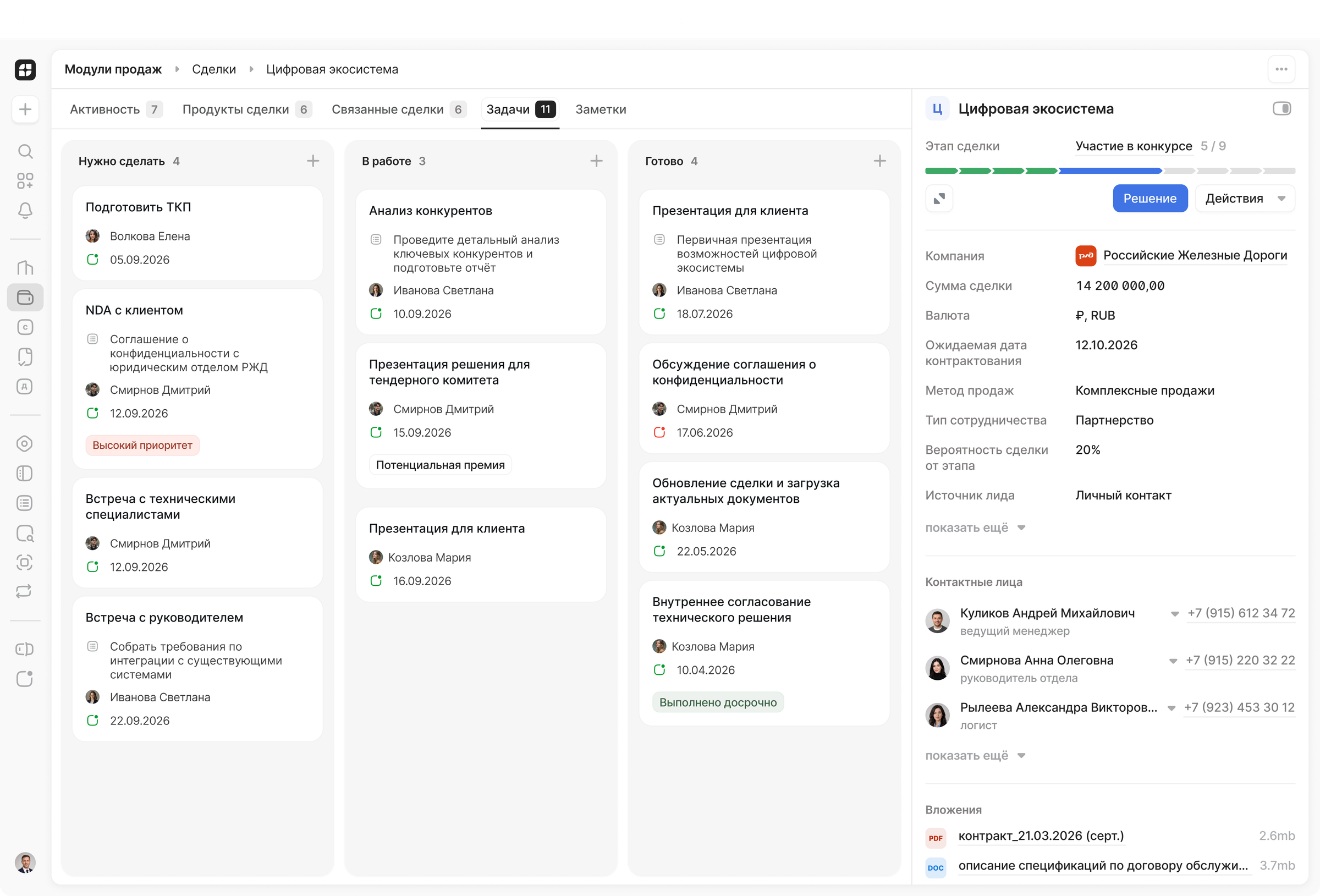Click phone number +7 (915) 612 34 72
This screenshot has width=1320, height=896.
tap(1241, 613)
